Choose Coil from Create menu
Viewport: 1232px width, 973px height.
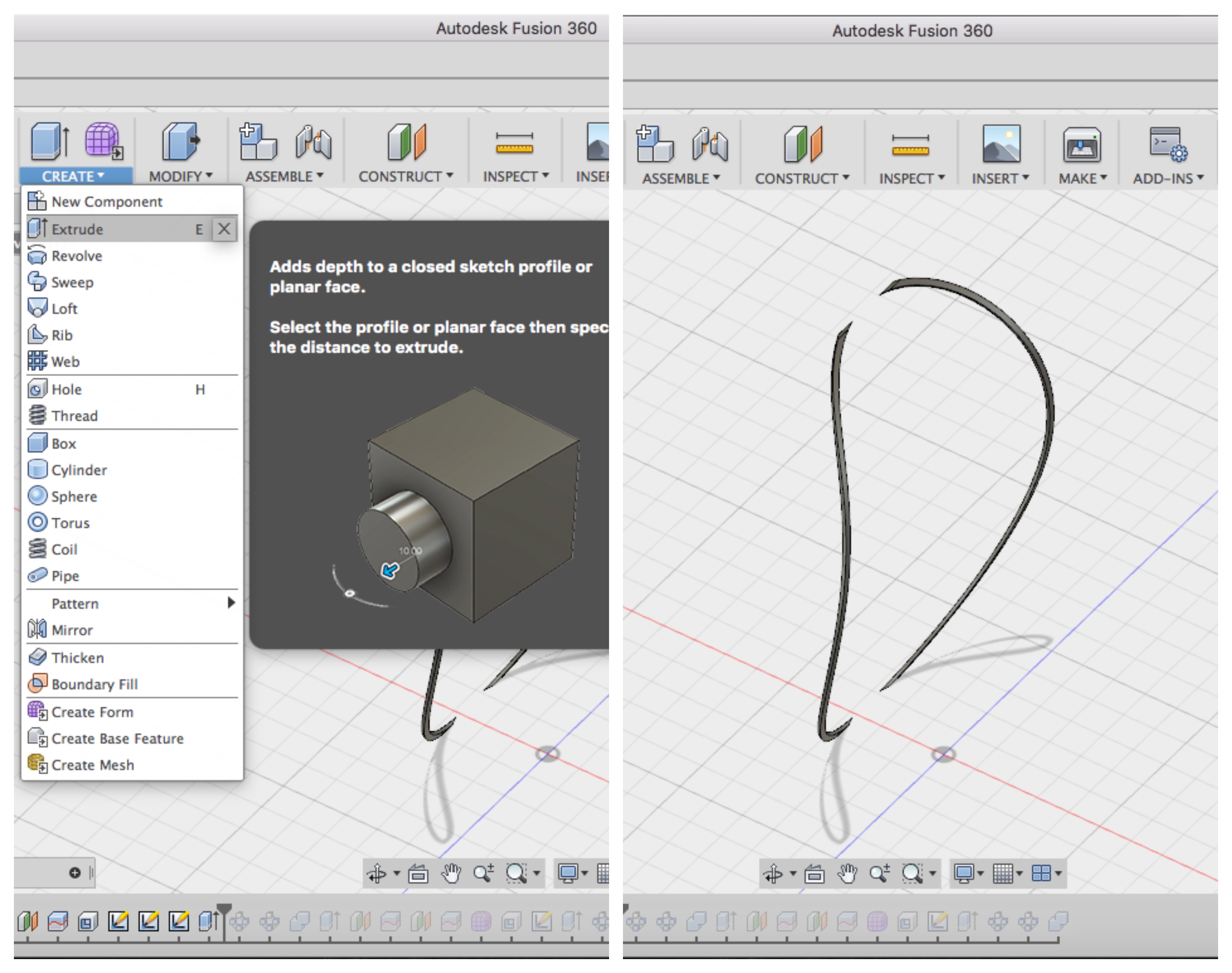tap(132, 549)
